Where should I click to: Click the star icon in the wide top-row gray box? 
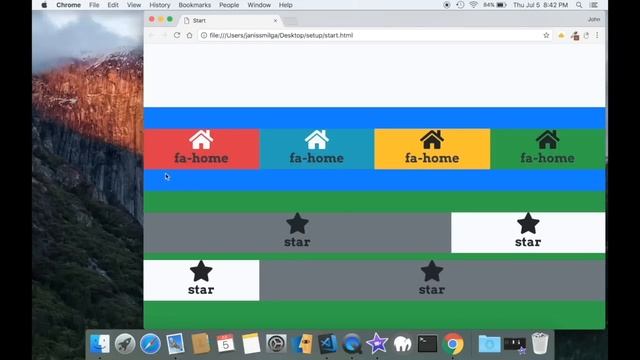297,223
